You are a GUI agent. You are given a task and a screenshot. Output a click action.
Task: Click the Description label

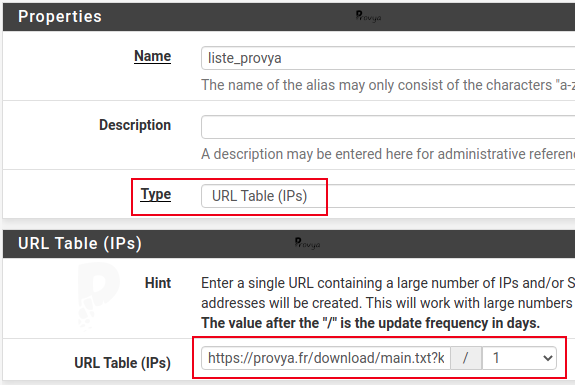[135, 125]
